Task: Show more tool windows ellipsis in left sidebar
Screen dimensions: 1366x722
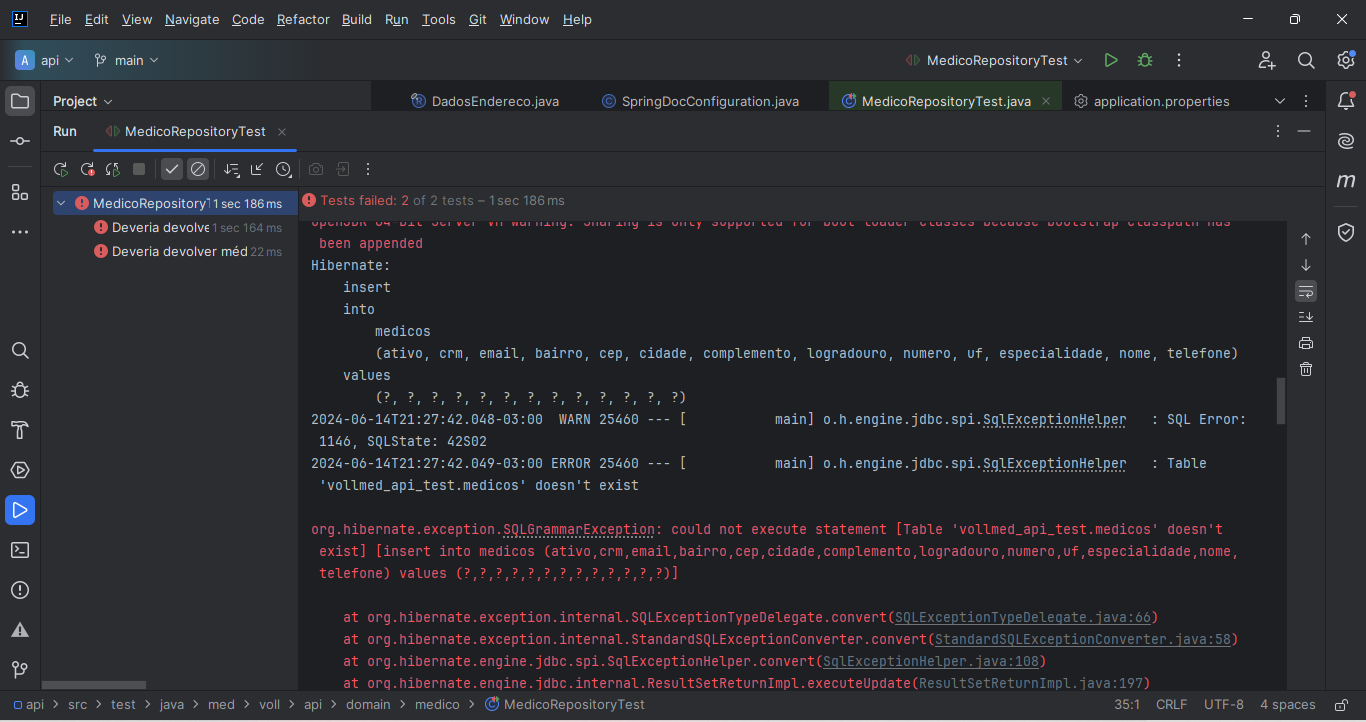Action: (20, 231)
